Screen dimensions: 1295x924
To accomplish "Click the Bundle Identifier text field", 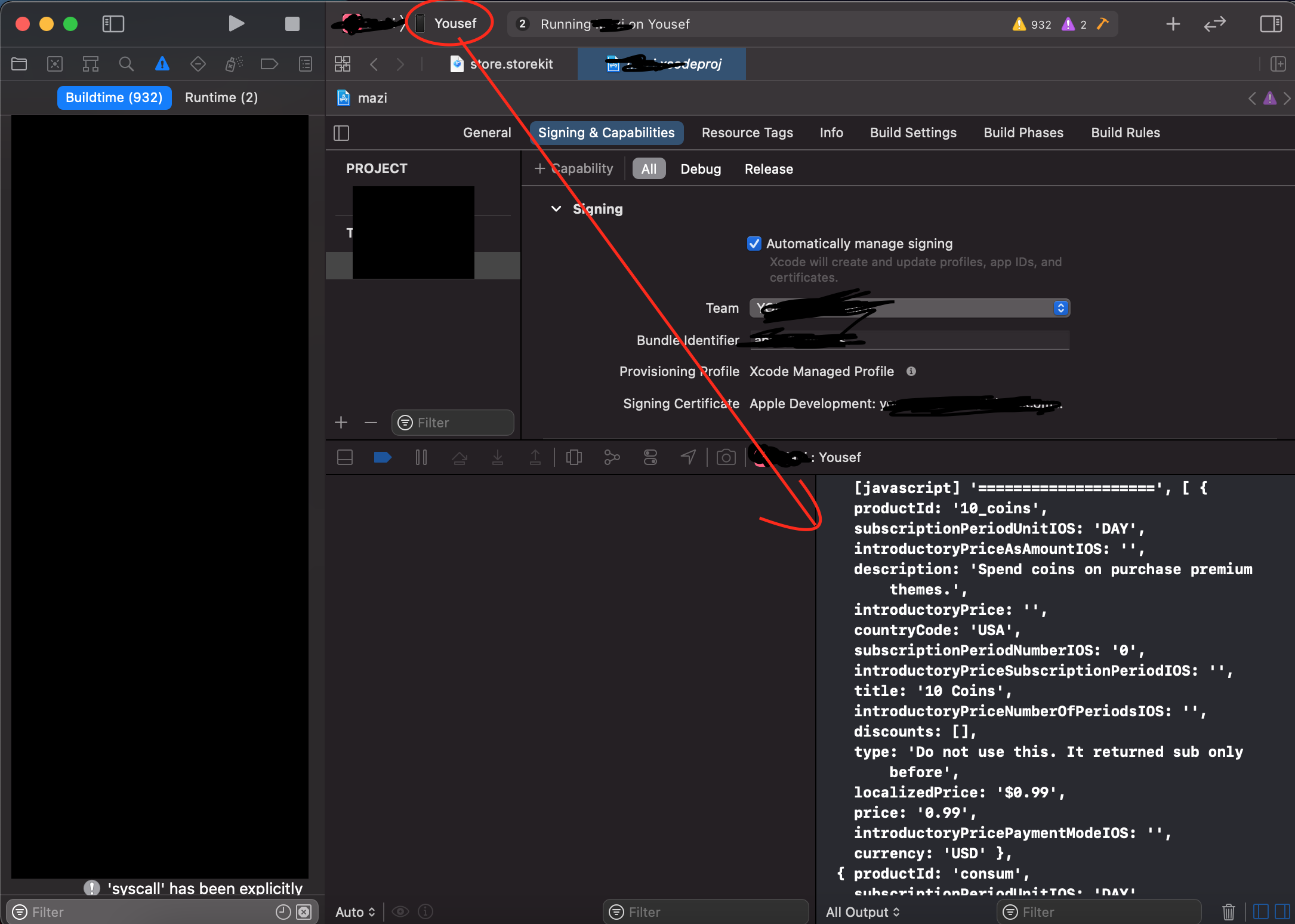I will pyautogui.click(x=955, y=340).
